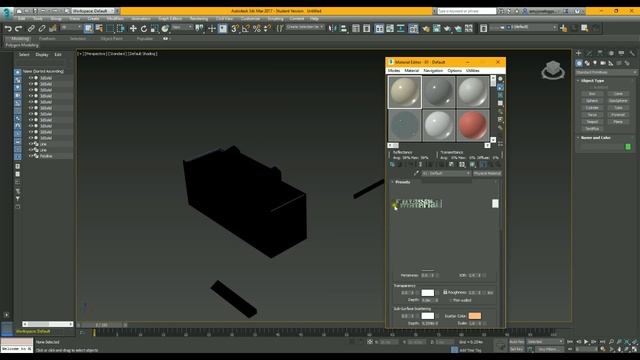Click the Plane primitive button

pos(618,122)
